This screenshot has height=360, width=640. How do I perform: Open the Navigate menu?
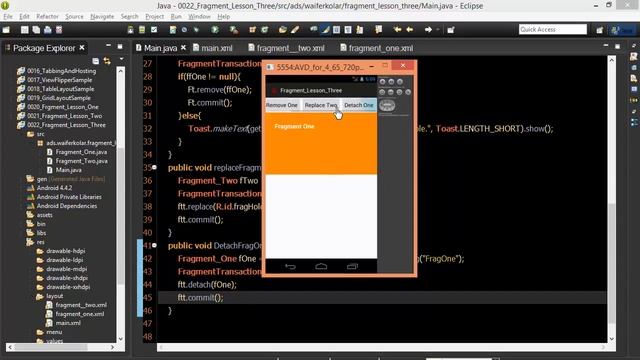pyautogui.click(x=102, y=16)
